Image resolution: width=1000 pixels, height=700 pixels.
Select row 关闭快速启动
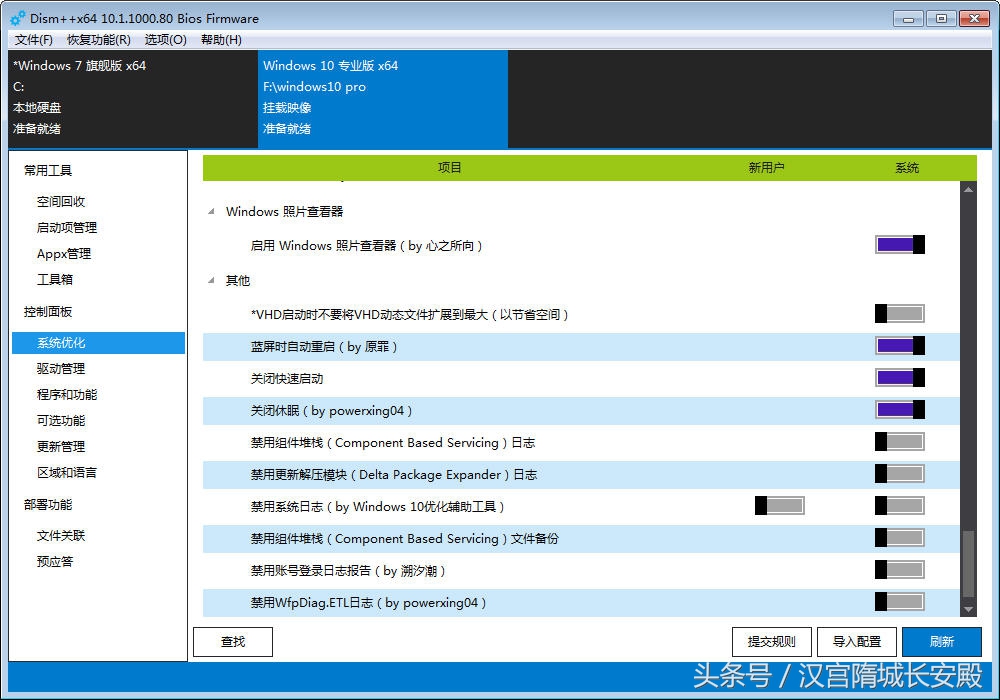581,379
